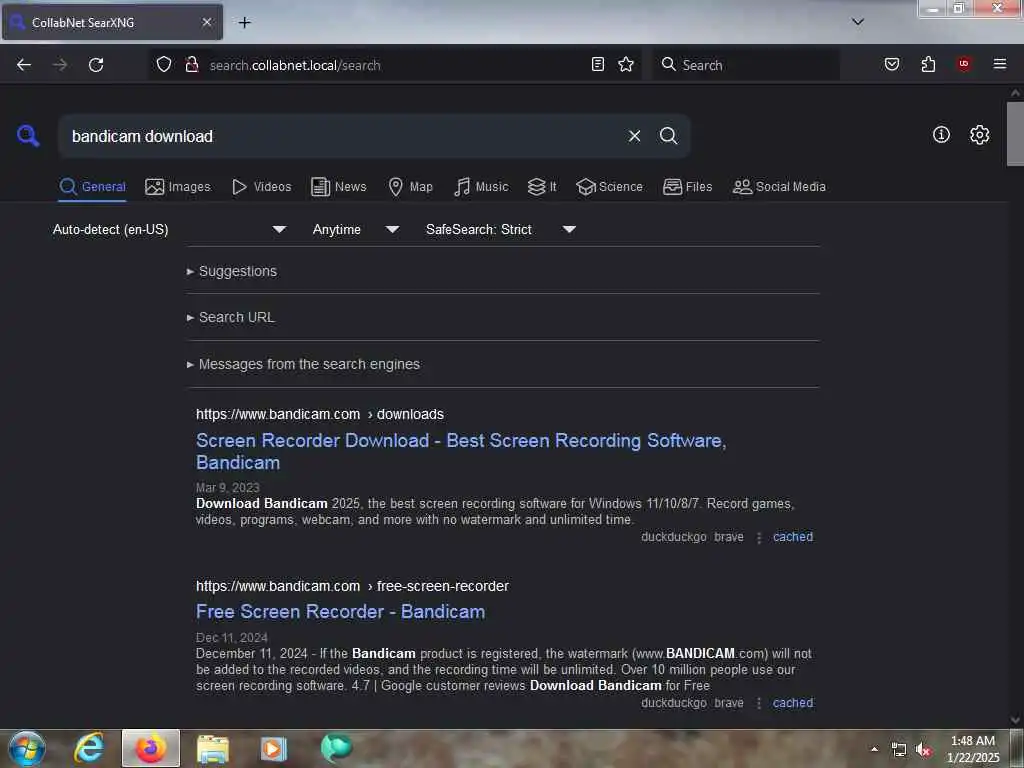Open the Save to Pocket button
Image resolution: width=1024 pixels, height=768 pixels.
(x=892, y=64)
